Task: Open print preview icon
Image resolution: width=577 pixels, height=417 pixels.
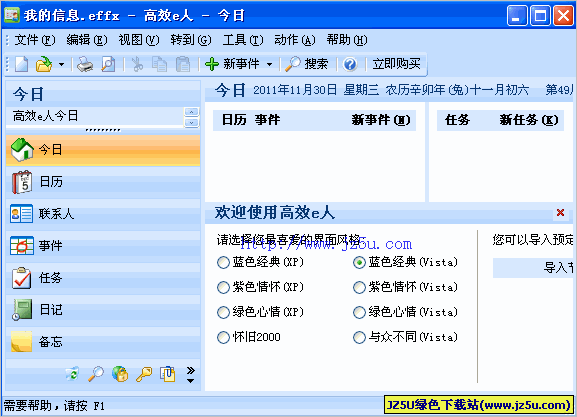Action: 108,64
